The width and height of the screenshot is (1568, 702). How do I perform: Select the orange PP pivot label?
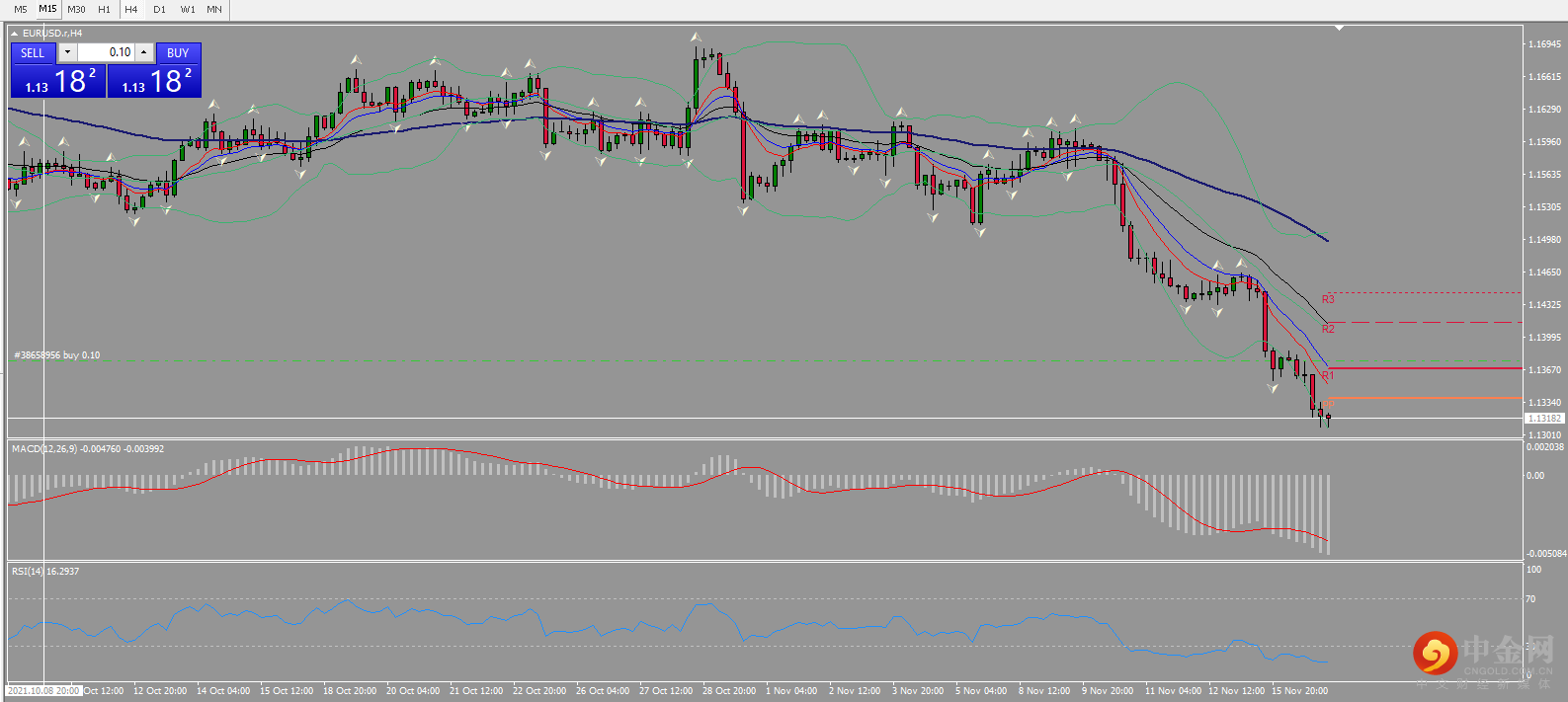pos(1329,404)
